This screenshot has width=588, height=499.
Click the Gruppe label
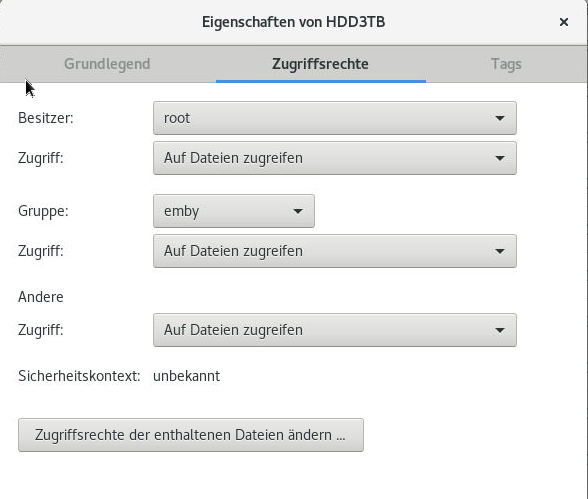(43, 211)
